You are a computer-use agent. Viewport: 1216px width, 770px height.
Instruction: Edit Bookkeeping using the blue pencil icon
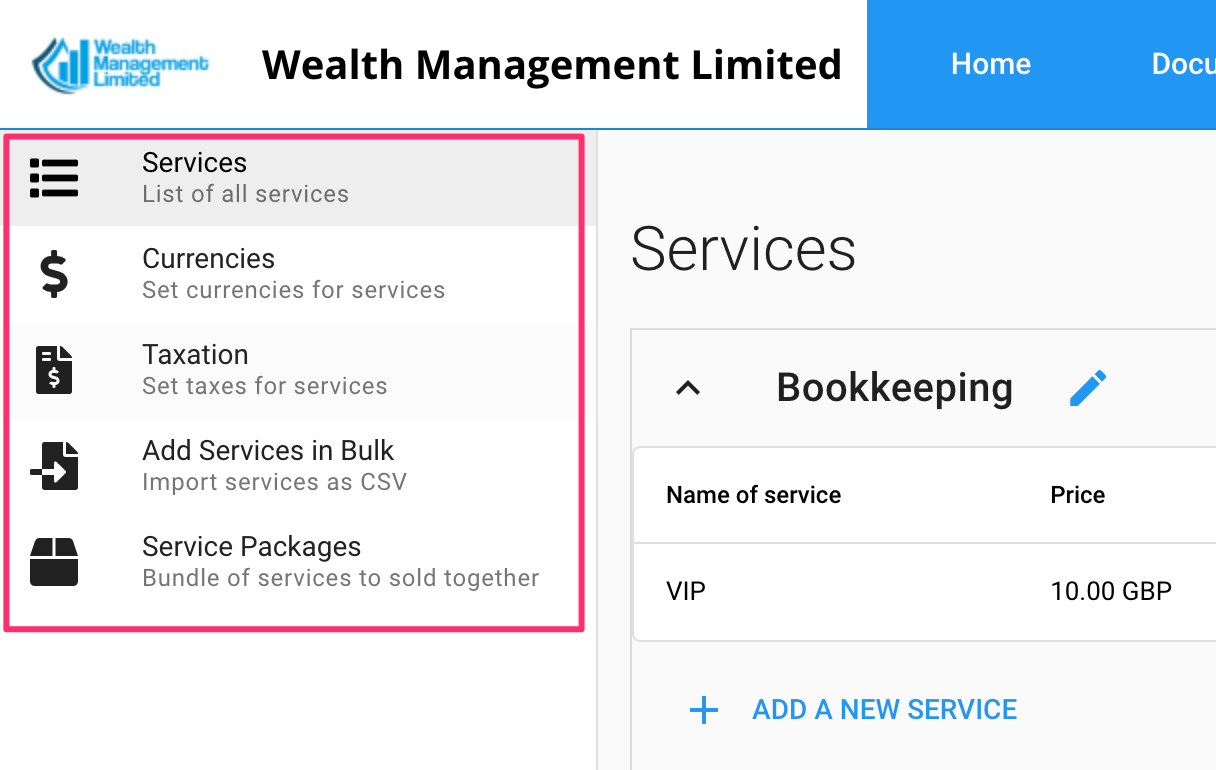[x=1089, y=387]
